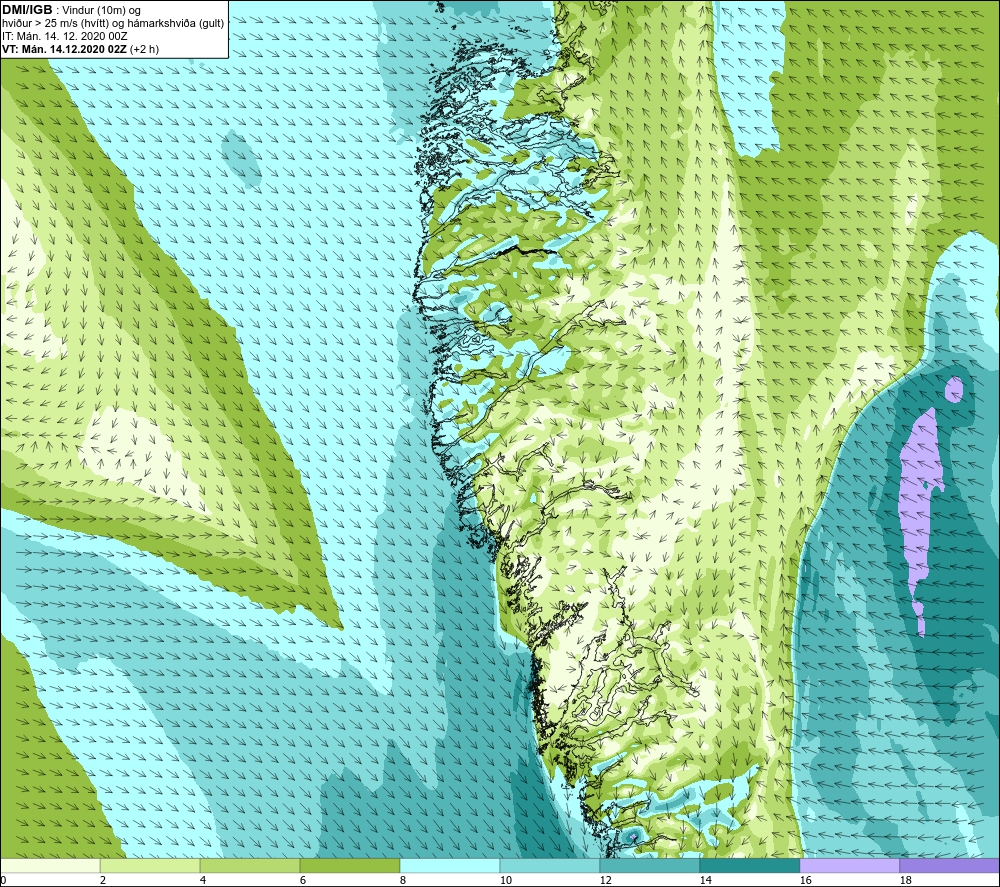Click the 'IT: Mán. 14. 12. 2020 00Z' line
This screenshot has height=887, width=1000.
(64, 36)
